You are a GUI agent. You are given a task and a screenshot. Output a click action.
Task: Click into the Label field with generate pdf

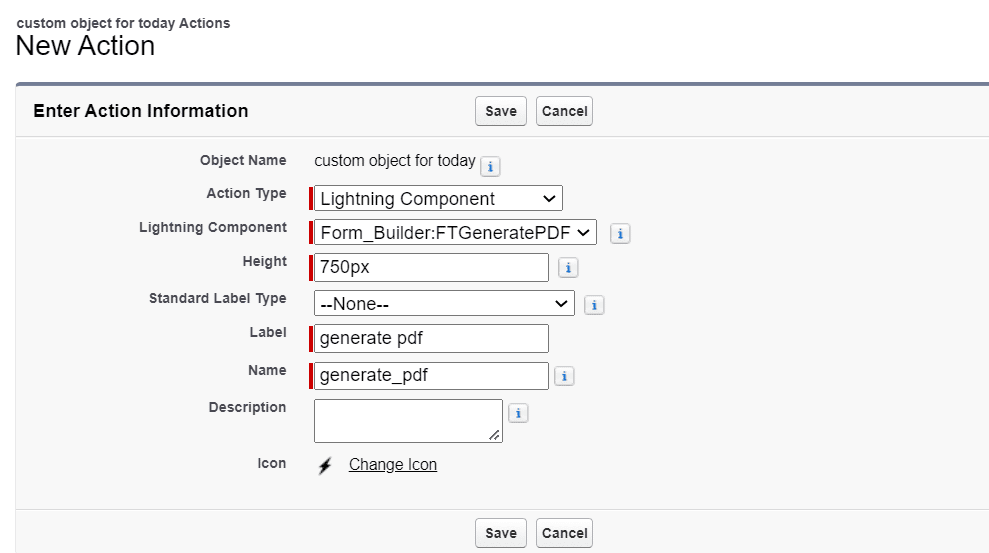coord(431,338)
